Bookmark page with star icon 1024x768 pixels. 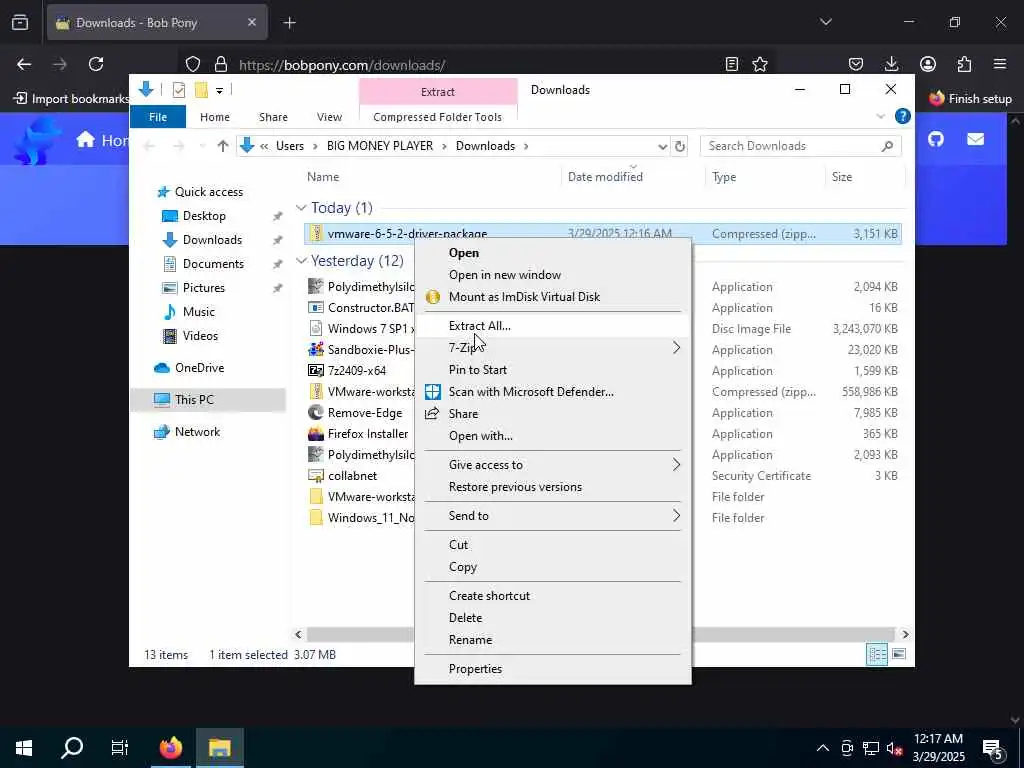(x=760, y=64)
